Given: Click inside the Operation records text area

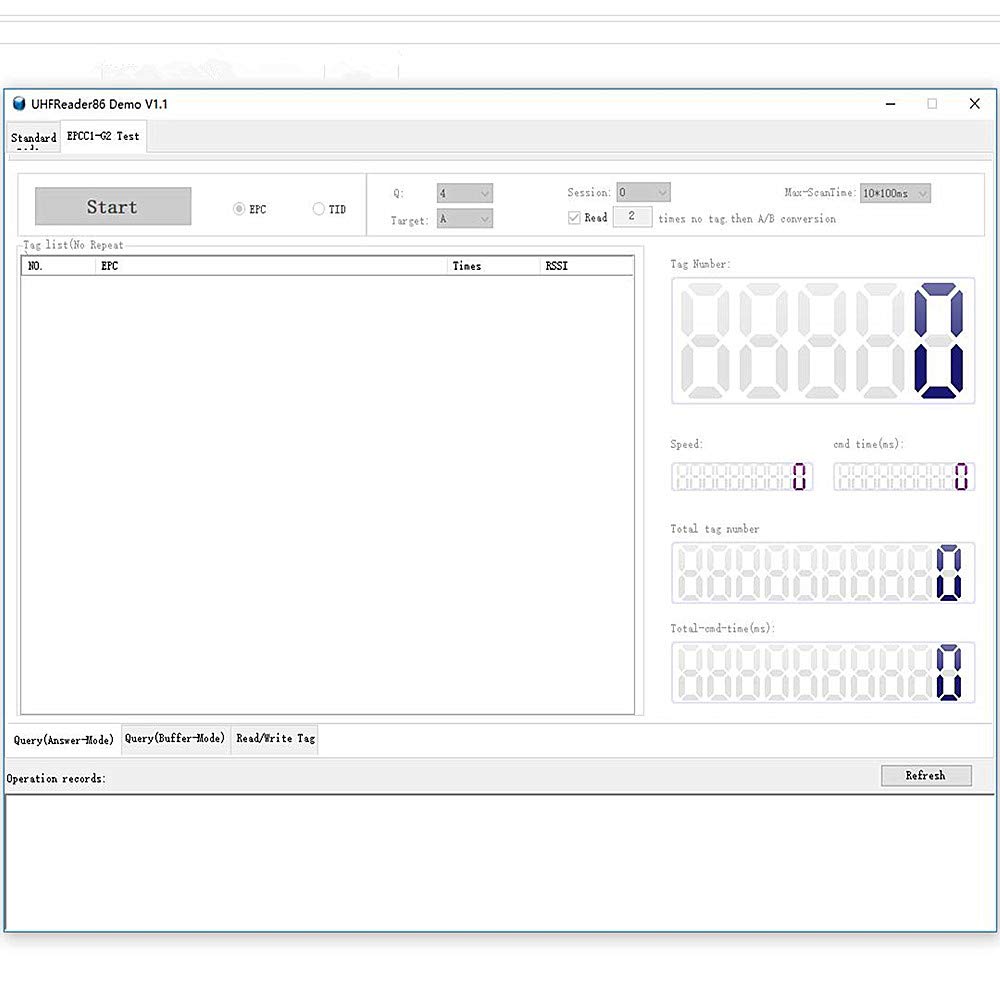Looking at the screenshot, I should point(500,863).
